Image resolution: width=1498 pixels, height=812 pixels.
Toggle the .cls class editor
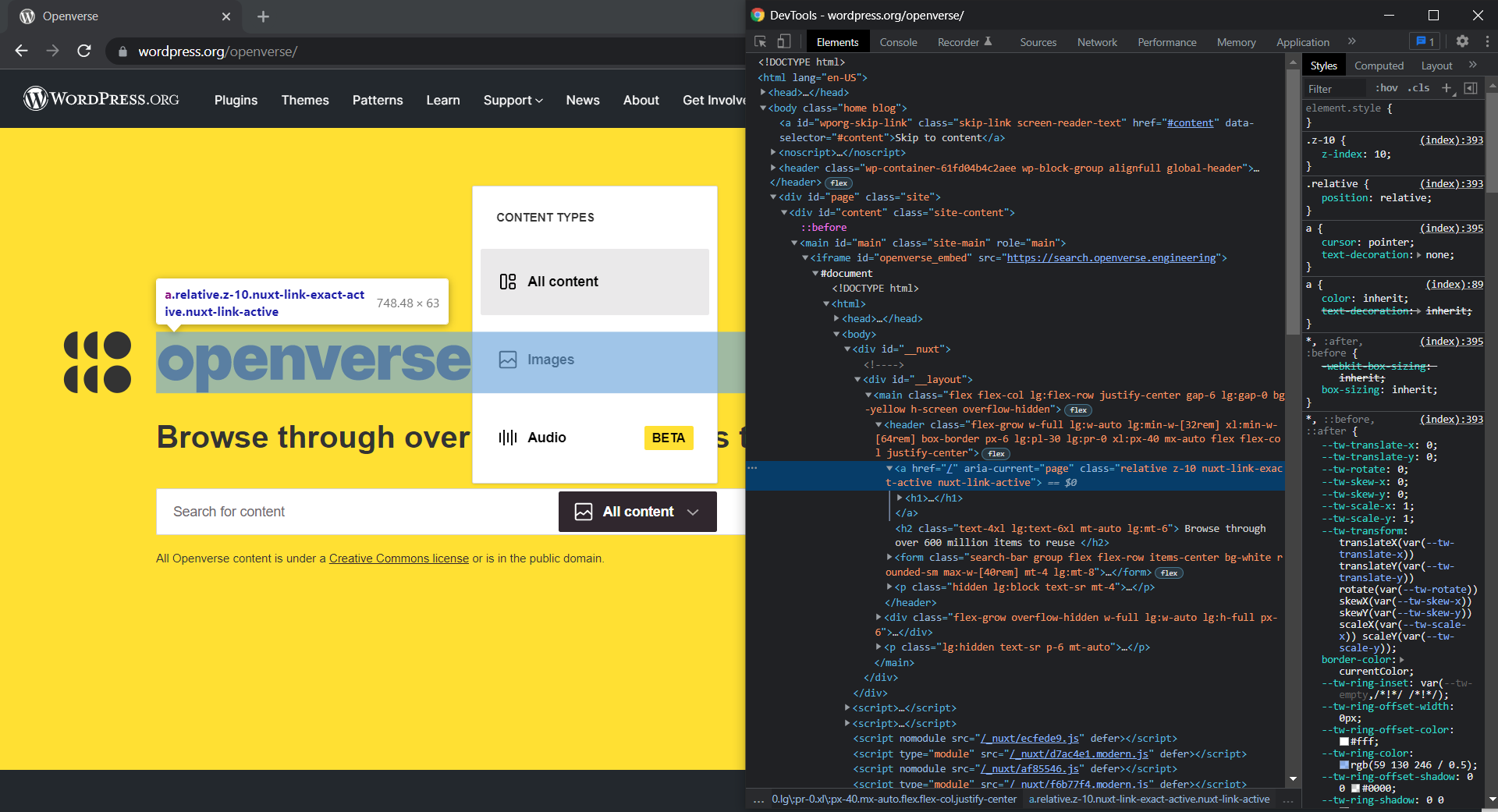pyautogui.click(x=1419, y=88)
